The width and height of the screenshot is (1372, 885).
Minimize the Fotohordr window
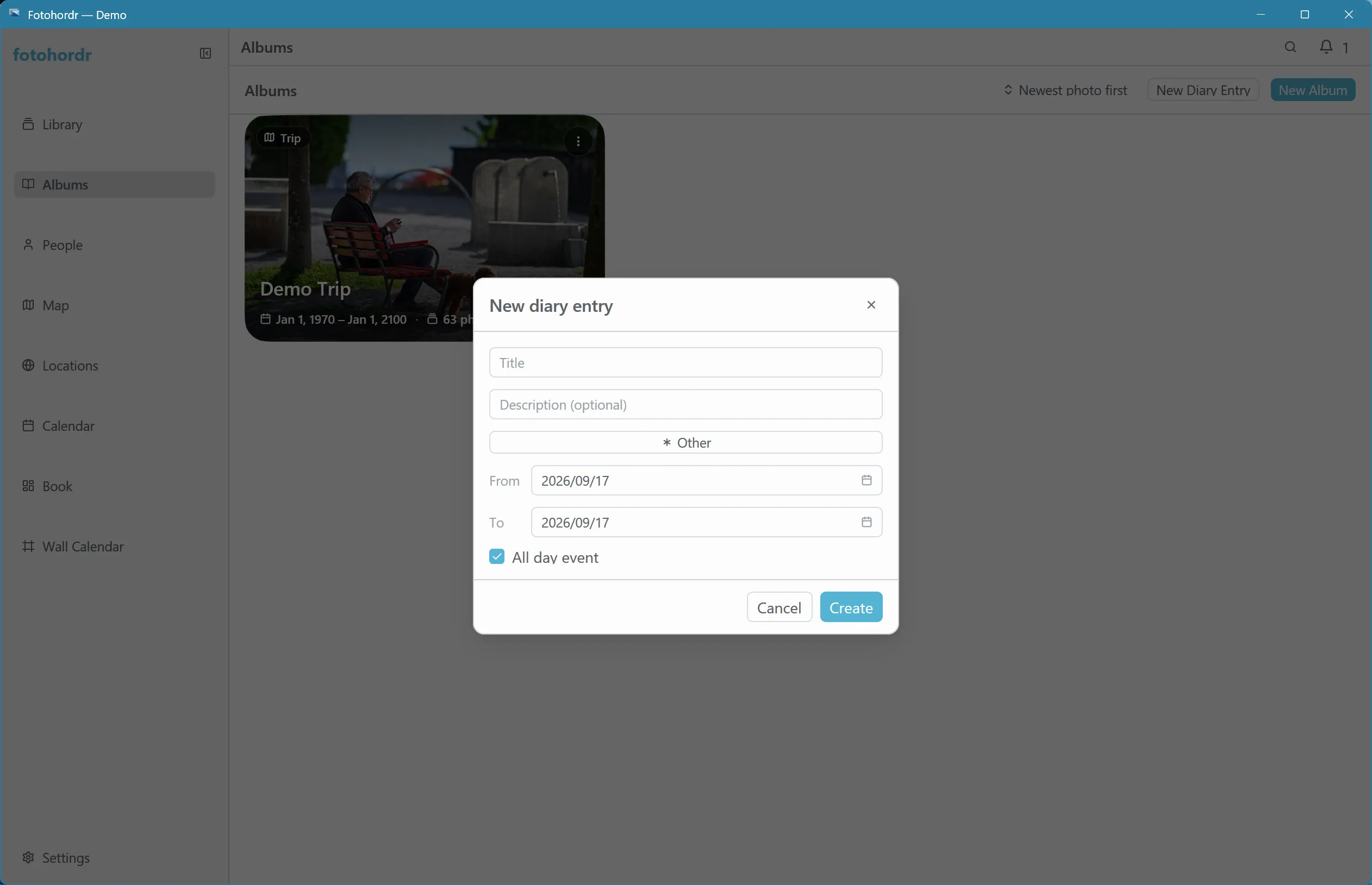1261,14
